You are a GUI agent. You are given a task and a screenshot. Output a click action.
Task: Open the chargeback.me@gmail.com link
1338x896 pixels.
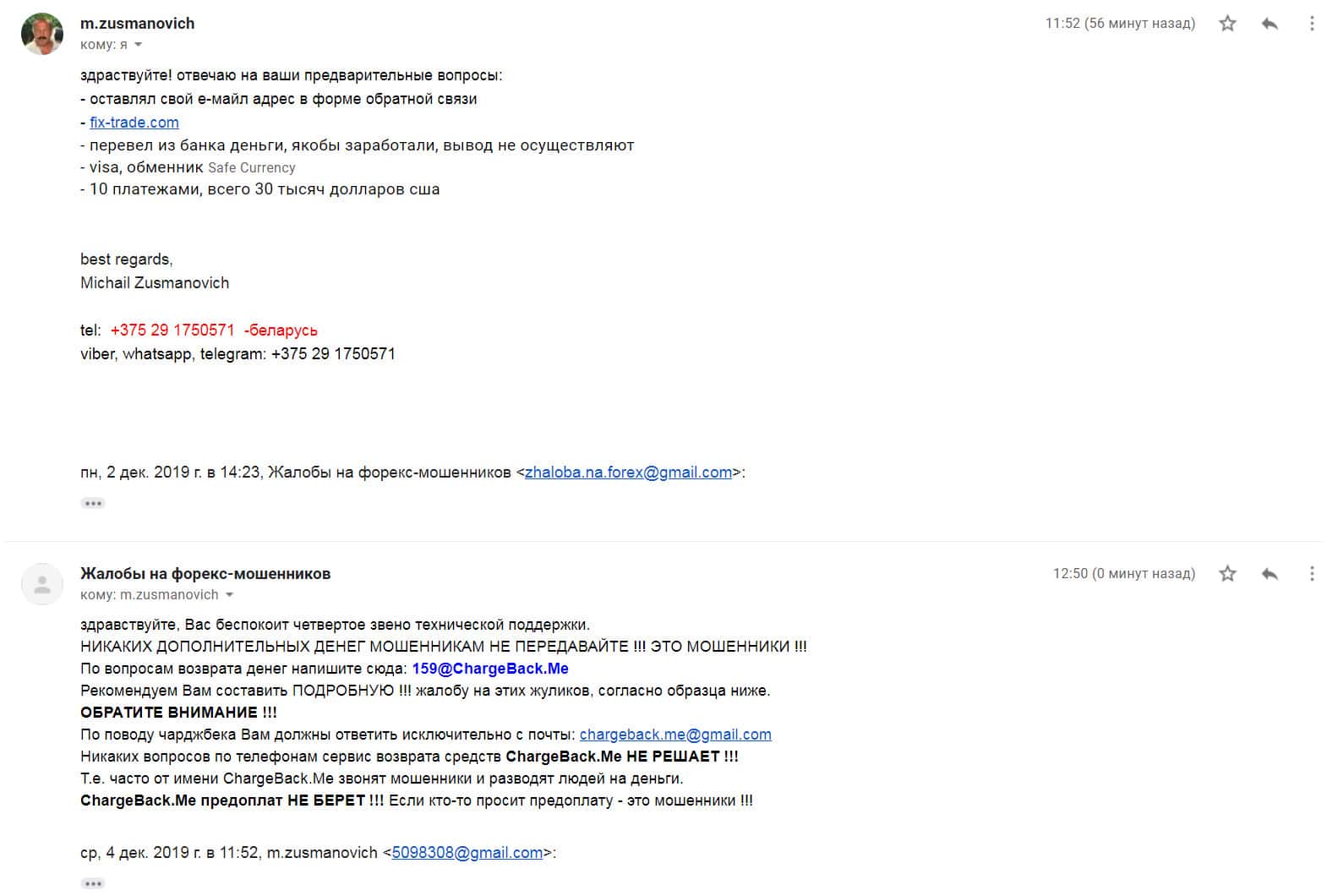pos(675,735)
